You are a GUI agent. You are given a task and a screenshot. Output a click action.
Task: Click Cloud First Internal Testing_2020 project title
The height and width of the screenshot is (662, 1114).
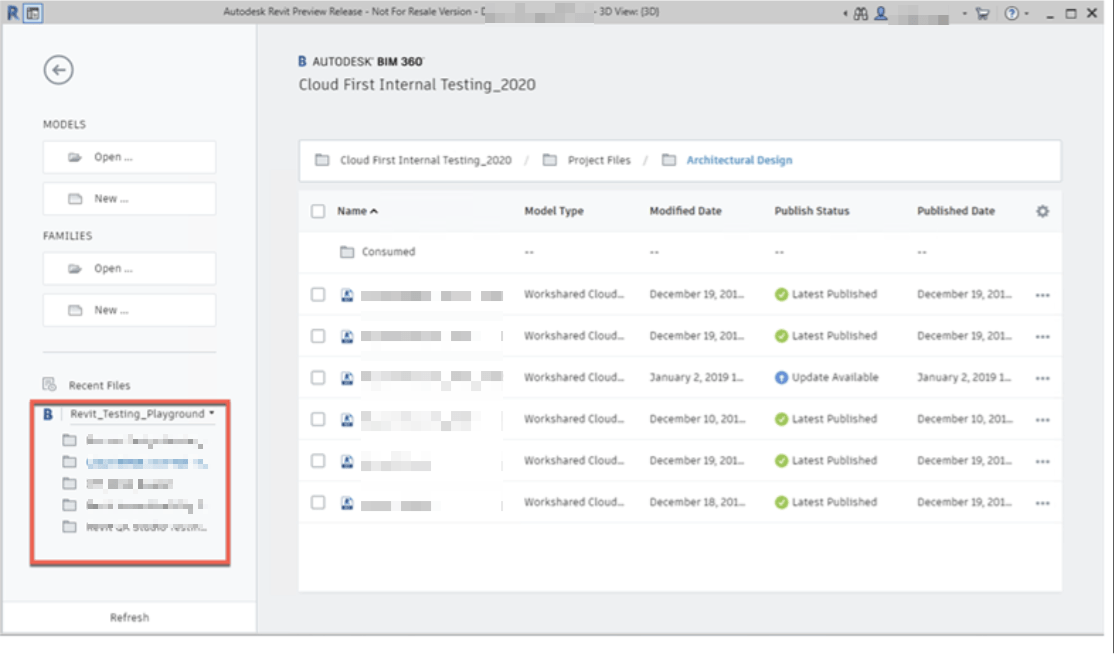[x=417, y=85]
